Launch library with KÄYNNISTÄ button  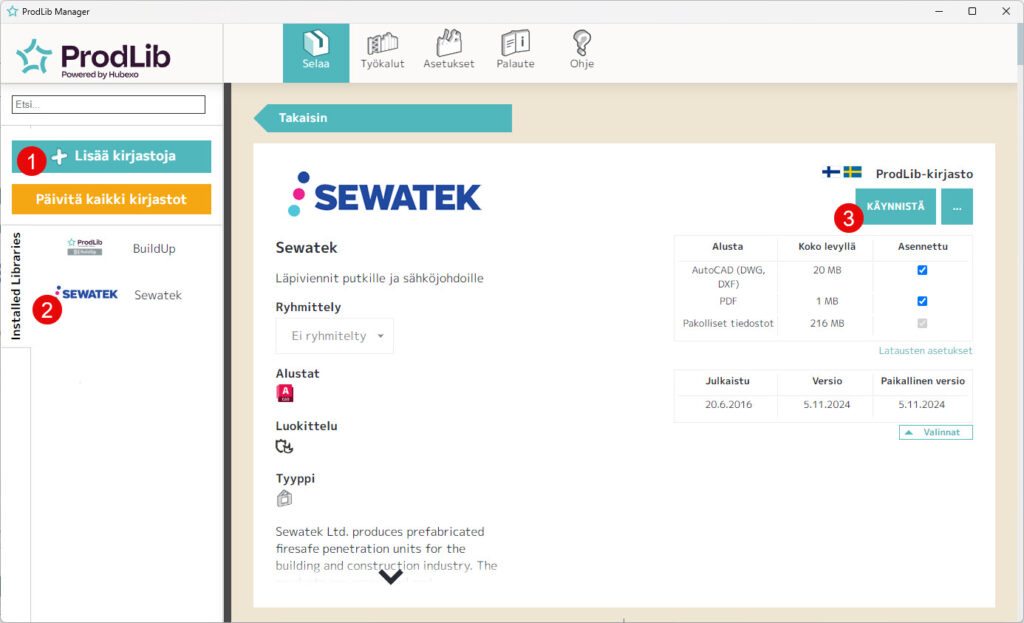coord(895,206)
